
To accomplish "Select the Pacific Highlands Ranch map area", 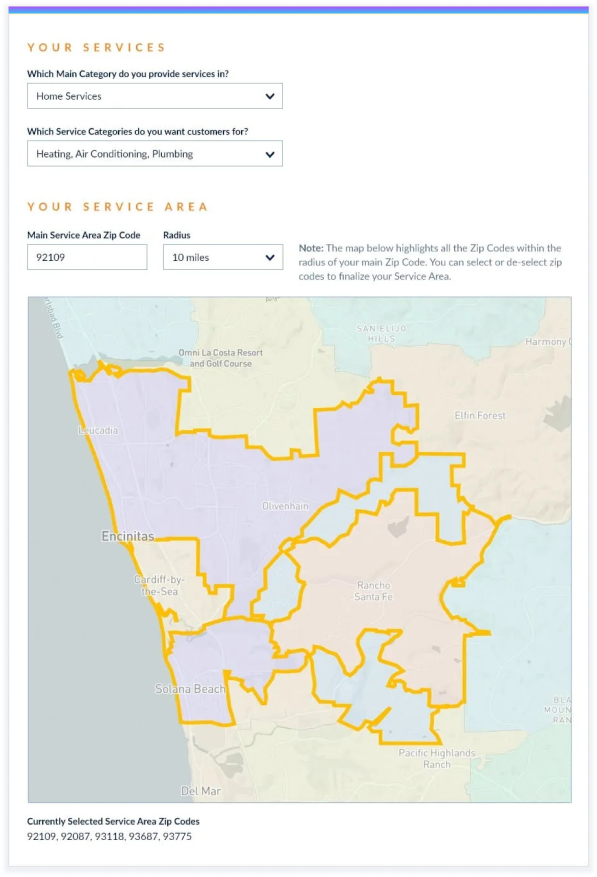I will (437, 759).
